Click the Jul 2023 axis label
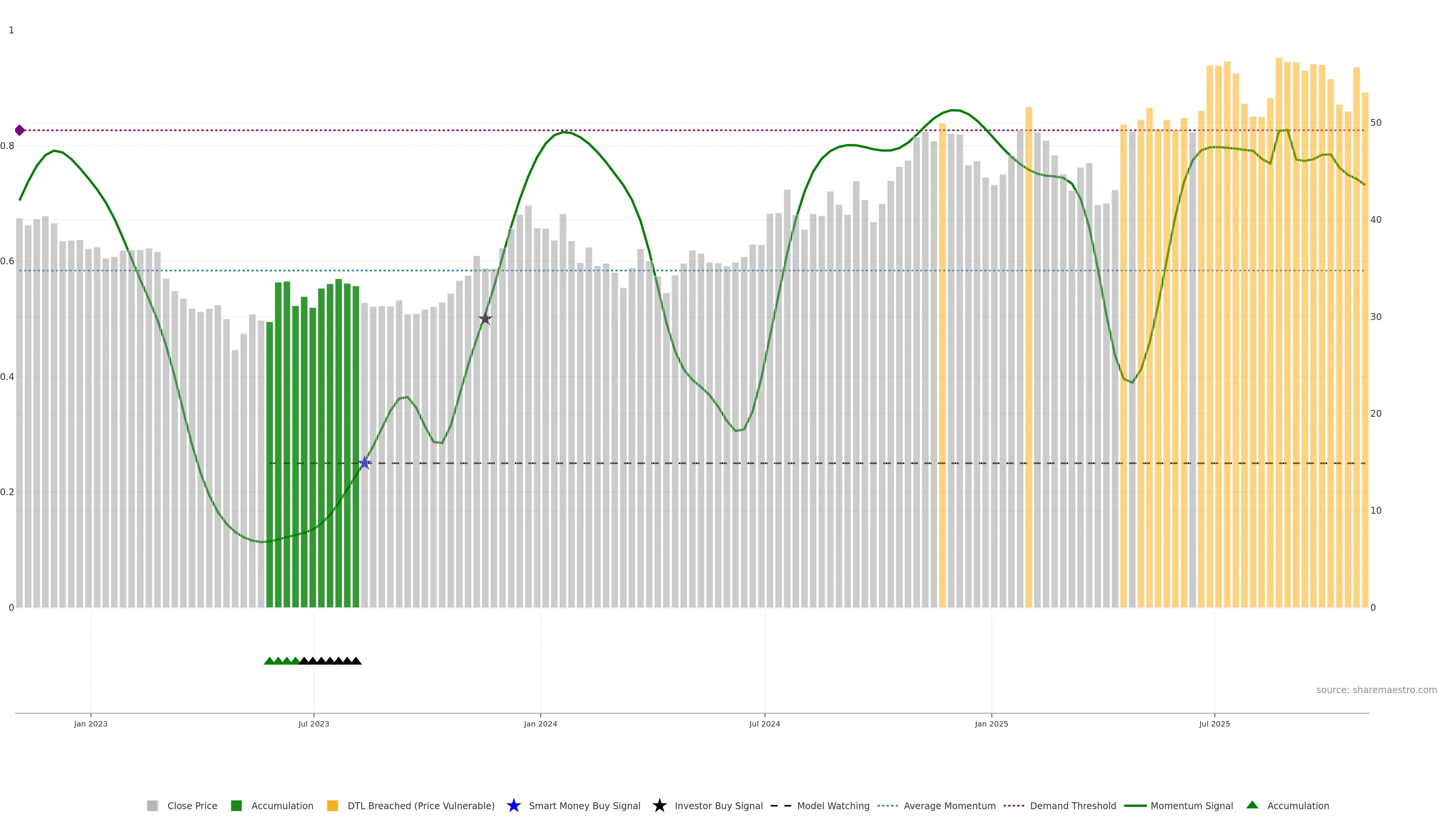 (x=314, y=723)
